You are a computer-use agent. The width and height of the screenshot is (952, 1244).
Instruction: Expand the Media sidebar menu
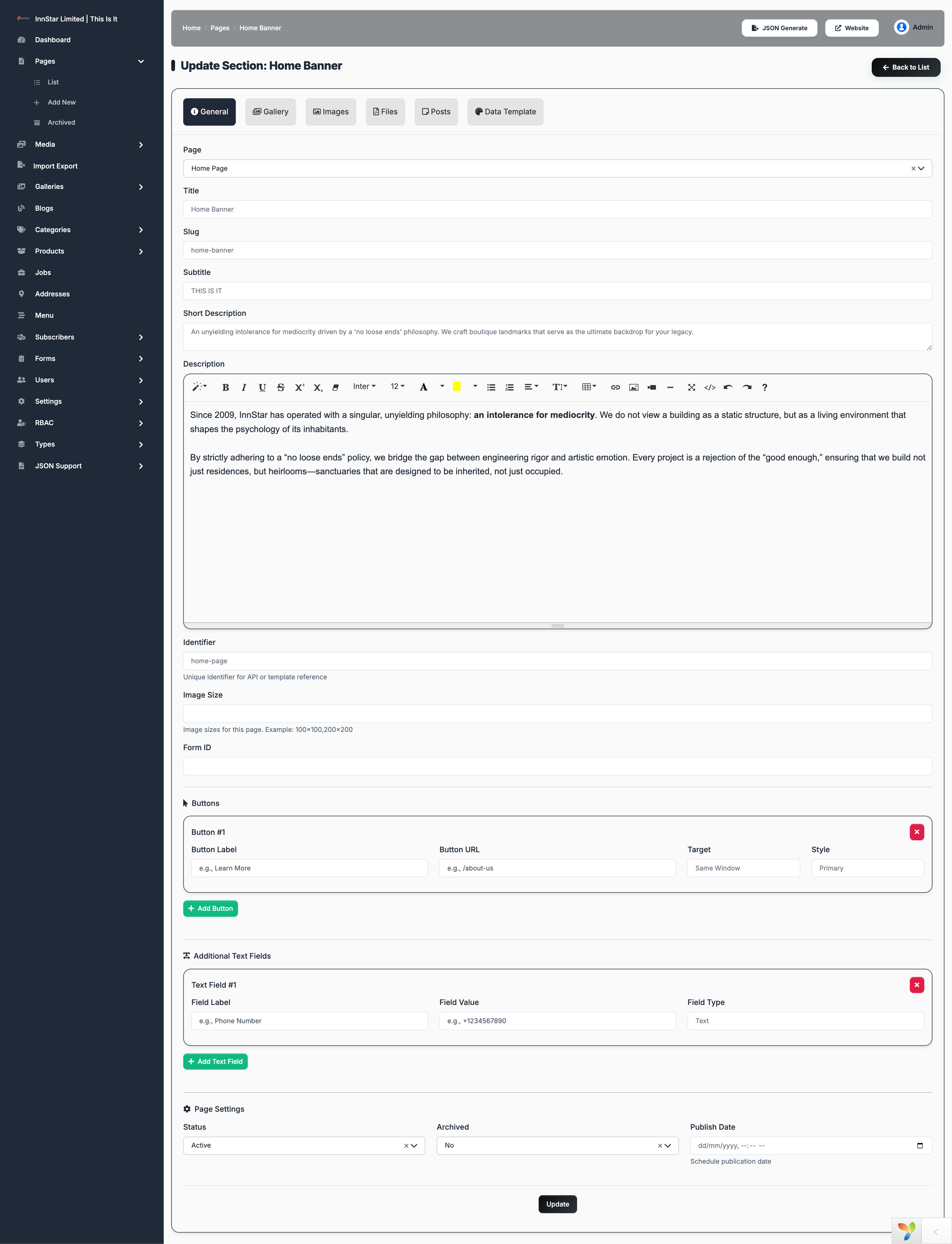pyautogui.click(x=81, y=145)
